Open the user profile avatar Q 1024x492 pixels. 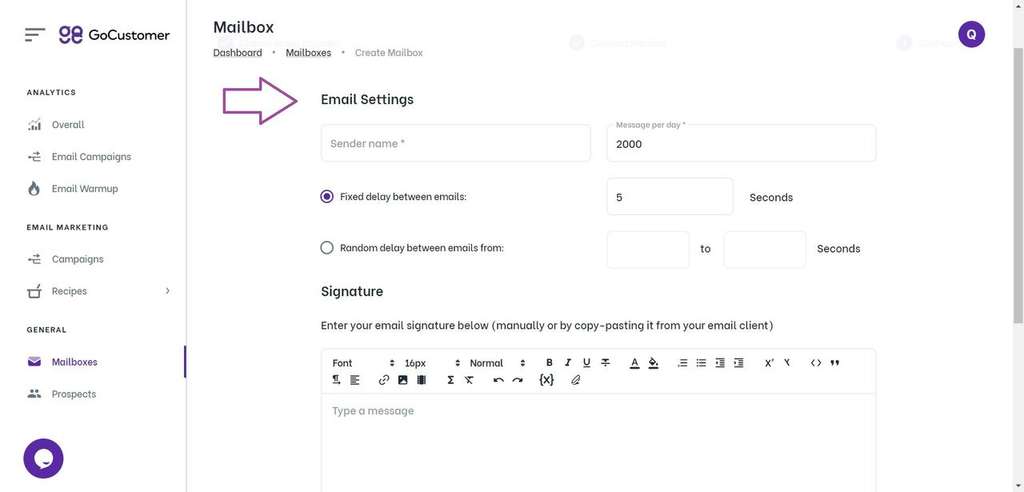point(971,35)
